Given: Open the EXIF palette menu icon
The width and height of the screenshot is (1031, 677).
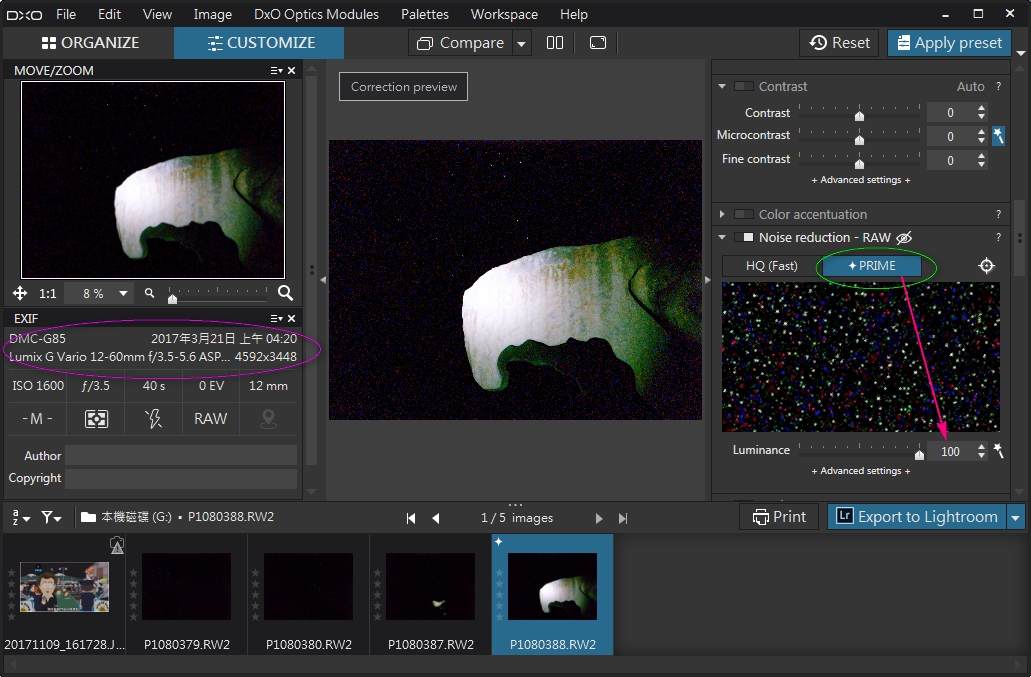Looking at the screenshot, I should (276, 318).
